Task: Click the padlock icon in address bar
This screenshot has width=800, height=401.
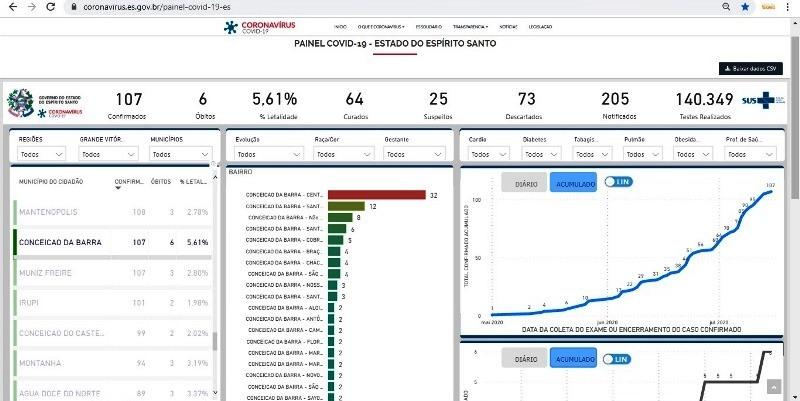Action: point(74,7)
